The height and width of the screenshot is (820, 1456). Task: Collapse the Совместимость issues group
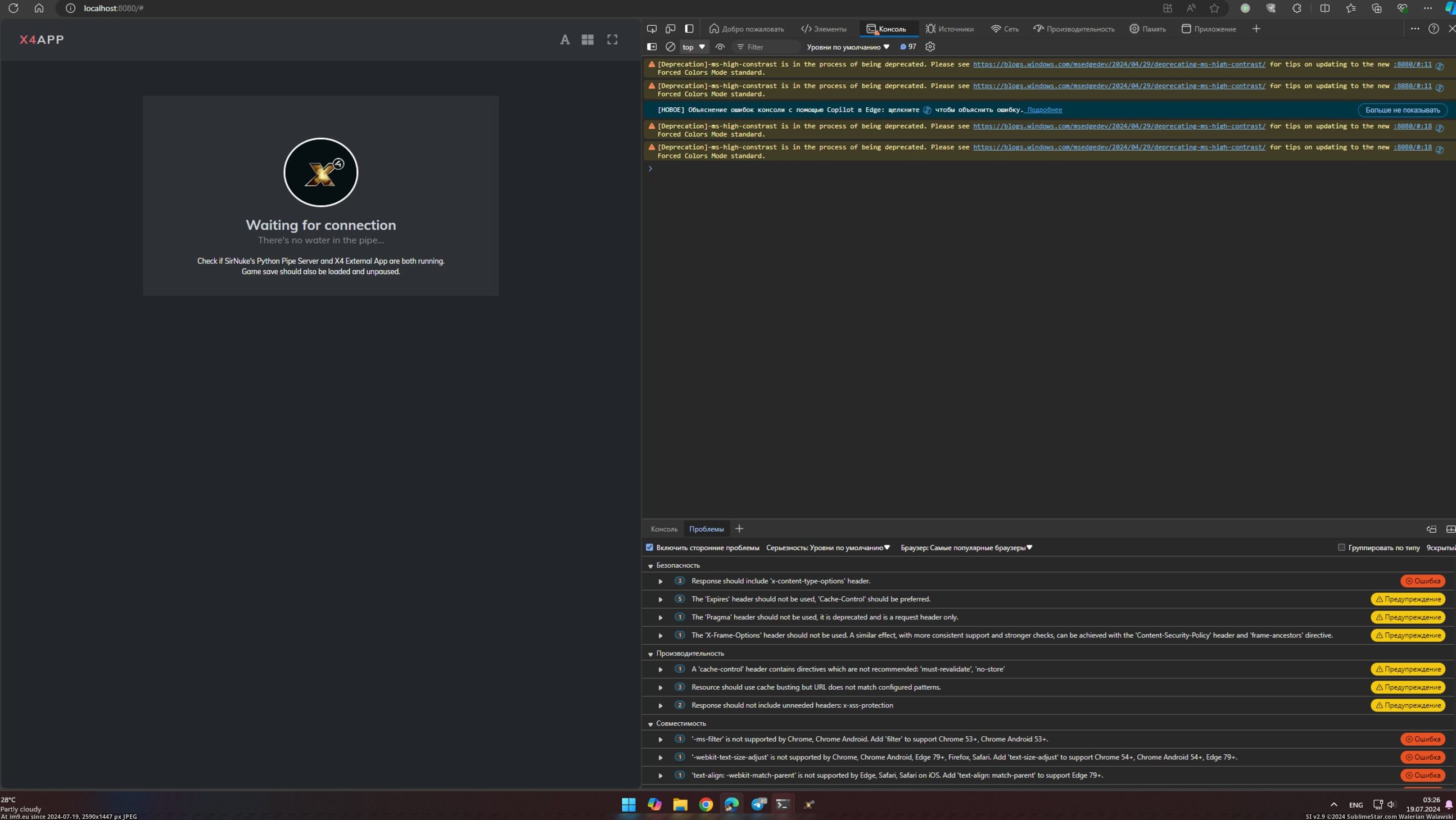pyautogui.click(x=650, y=724)
